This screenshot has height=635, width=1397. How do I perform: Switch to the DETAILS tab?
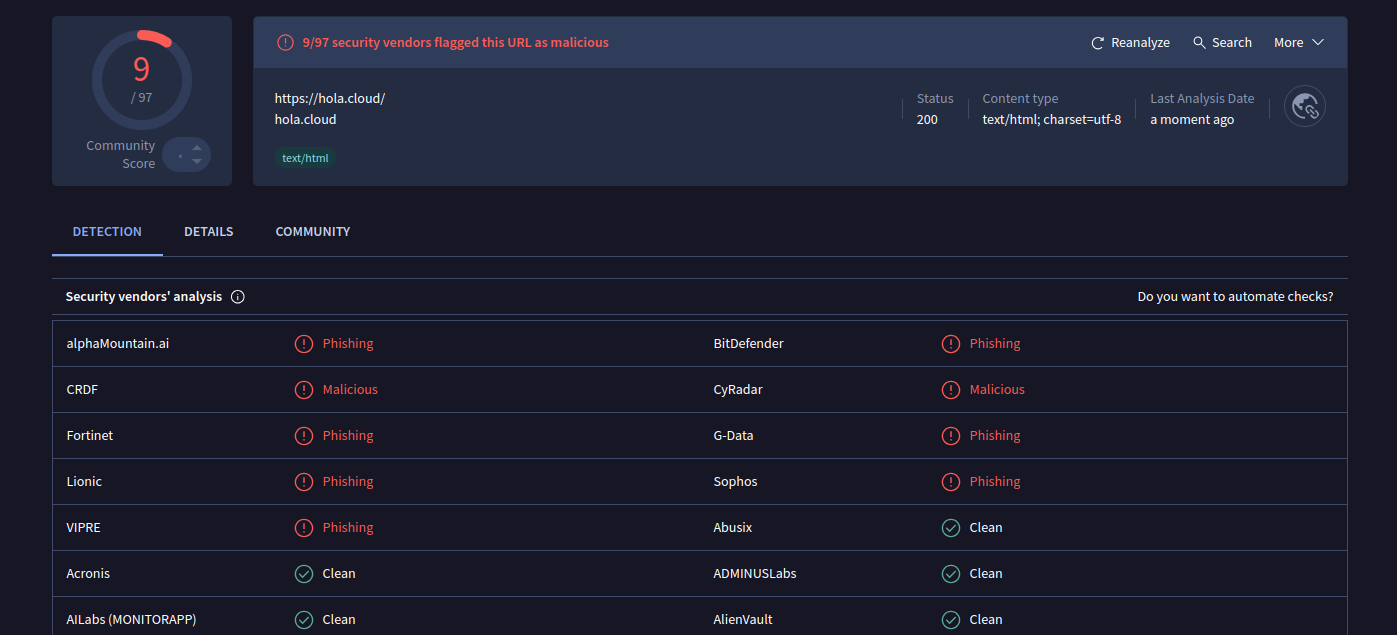[208, 231]
